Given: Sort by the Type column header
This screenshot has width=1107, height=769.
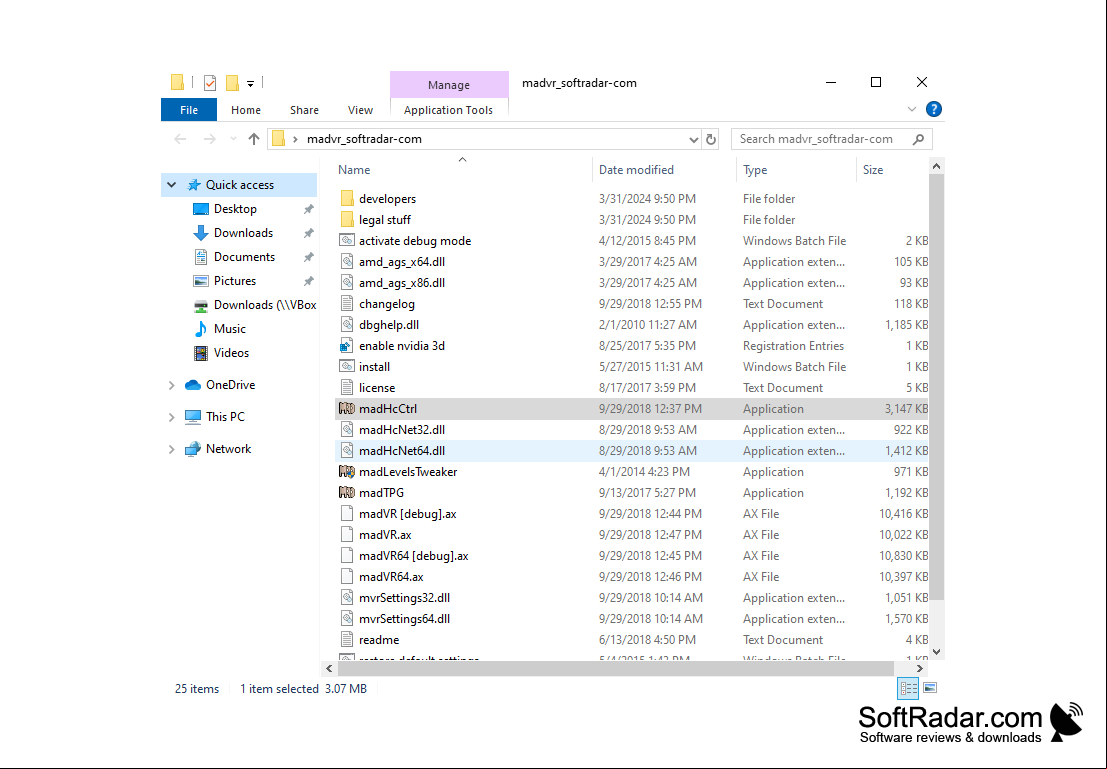Looking at the screenshot, I should click(755, 169).
